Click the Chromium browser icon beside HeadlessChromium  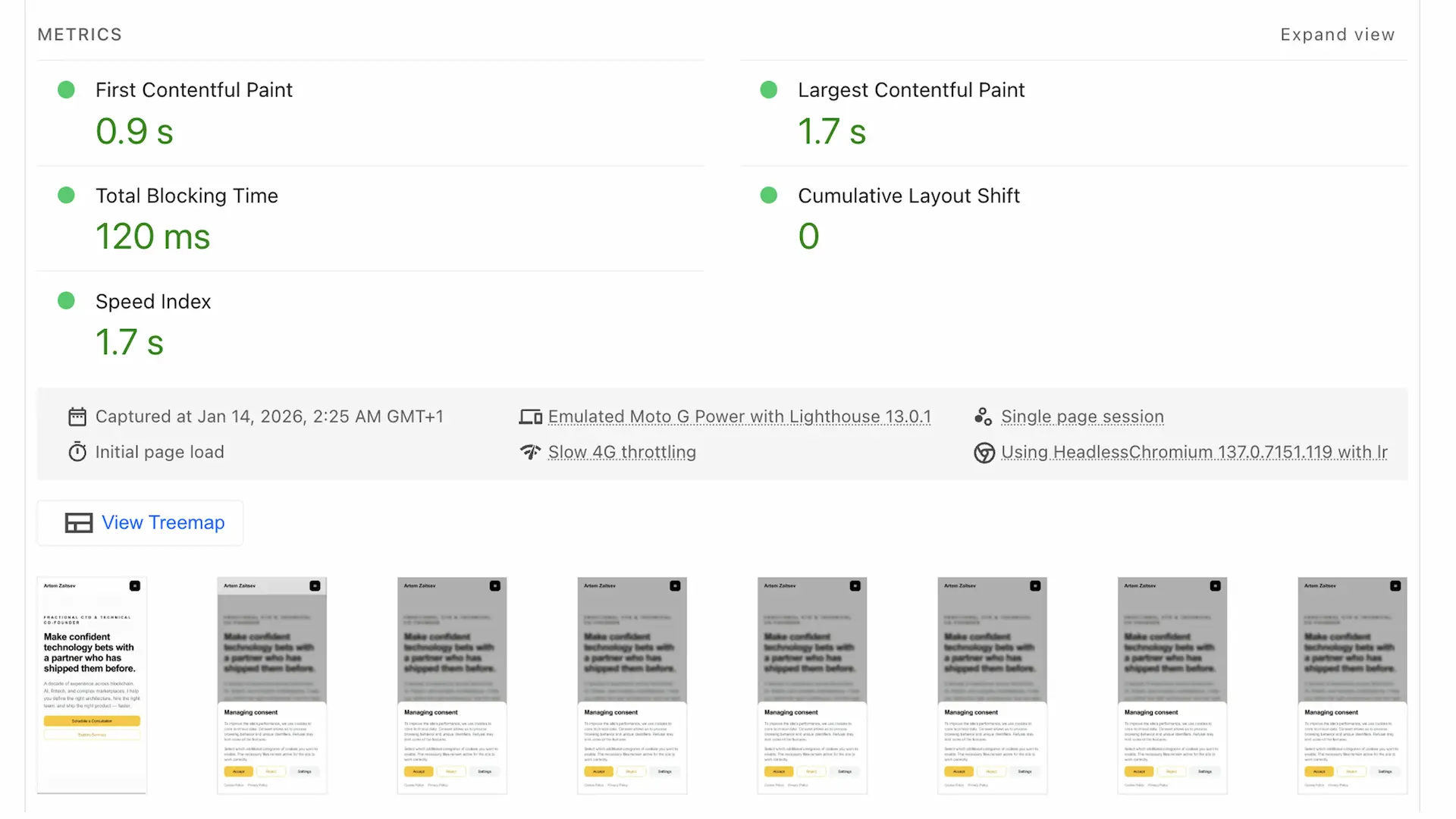coord(984,452)
